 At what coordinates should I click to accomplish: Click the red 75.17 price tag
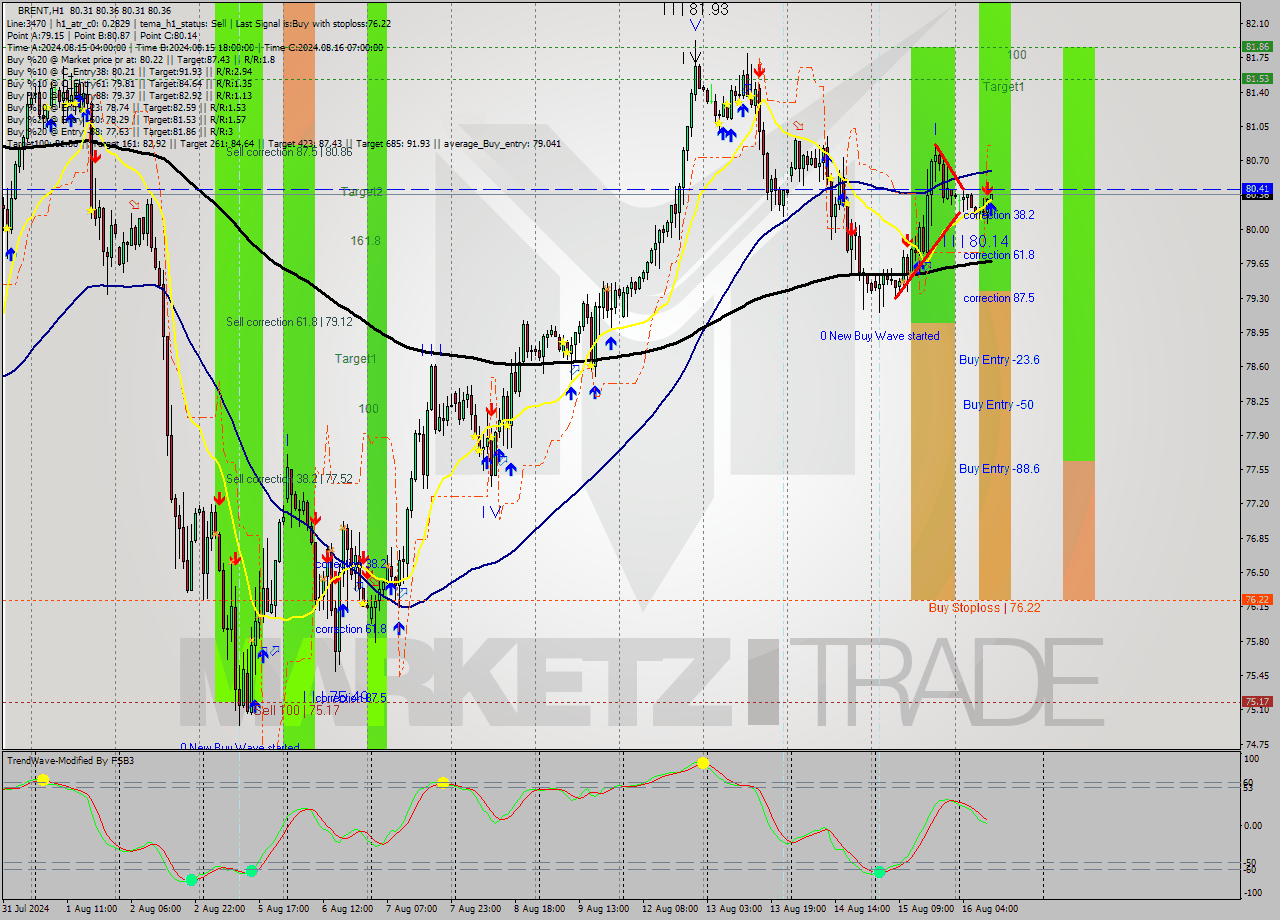click(1257, 702)
